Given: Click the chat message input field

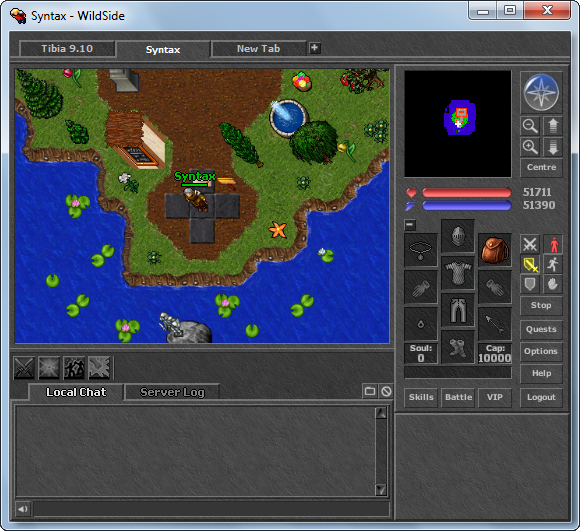Looking at the screenshot, I should tap(211, 509).
